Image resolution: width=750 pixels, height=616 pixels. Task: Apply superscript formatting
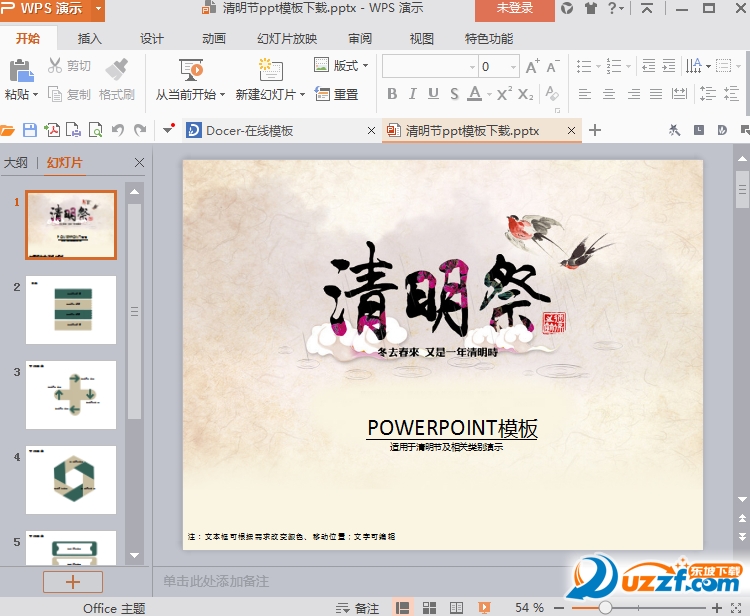(x=504, y=94)
